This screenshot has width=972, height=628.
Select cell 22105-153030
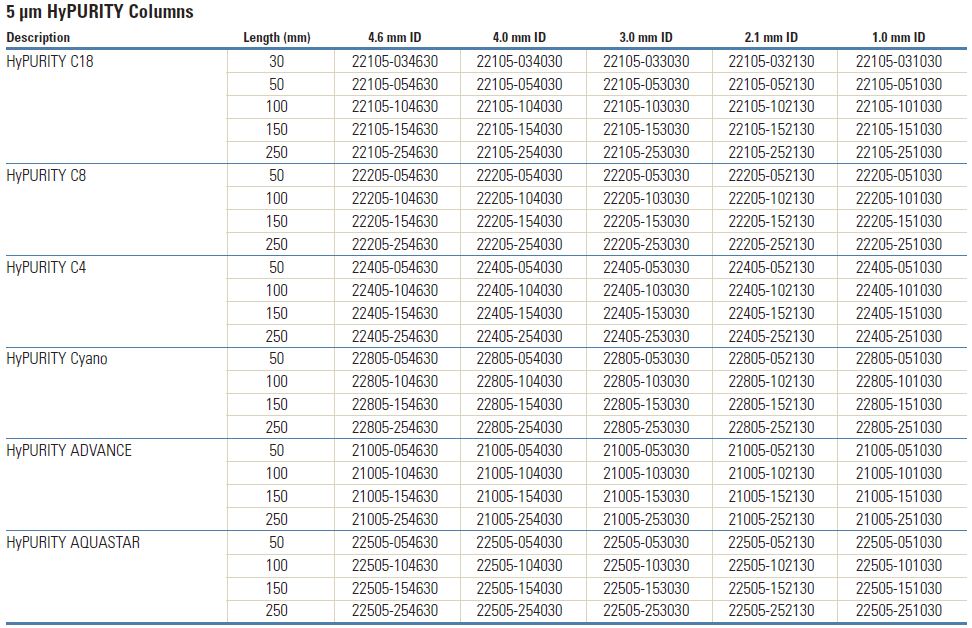click(x=646, y=130)
